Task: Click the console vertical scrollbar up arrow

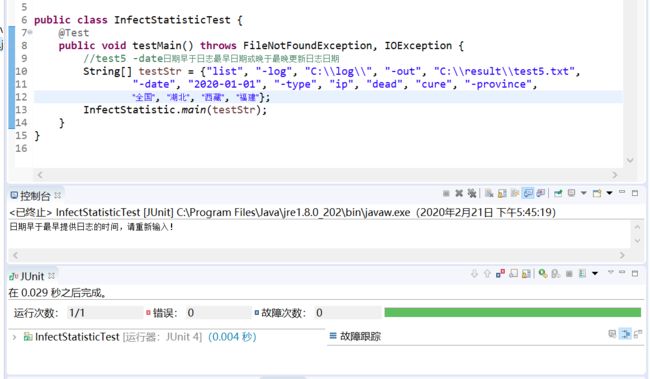Action: coord(637,227)
